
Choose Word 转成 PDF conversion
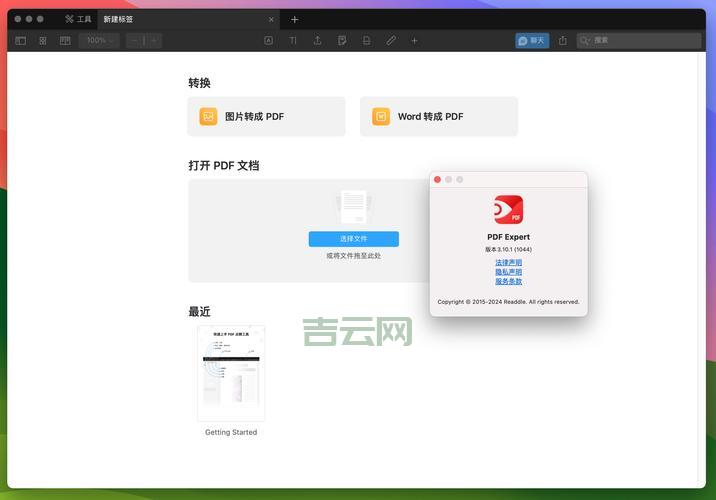[439, 116]
